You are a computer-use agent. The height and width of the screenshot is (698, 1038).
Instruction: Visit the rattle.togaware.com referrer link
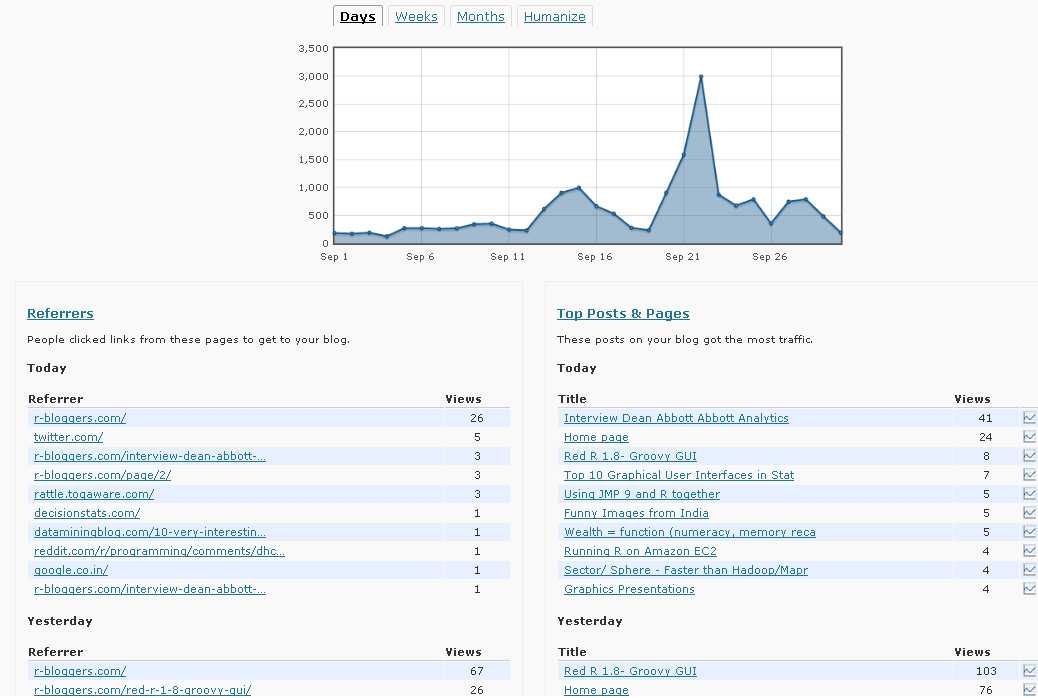tap(94, 494)
